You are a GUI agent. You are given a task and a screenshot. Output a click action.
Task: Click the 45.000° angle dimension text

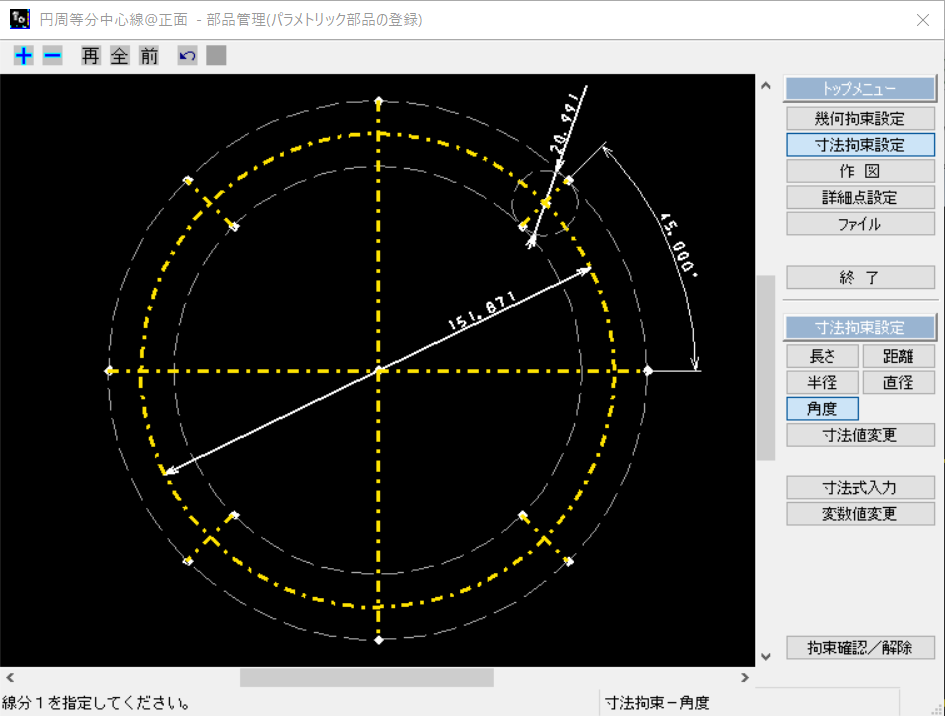pyautogui.click(x=679, y=245)
